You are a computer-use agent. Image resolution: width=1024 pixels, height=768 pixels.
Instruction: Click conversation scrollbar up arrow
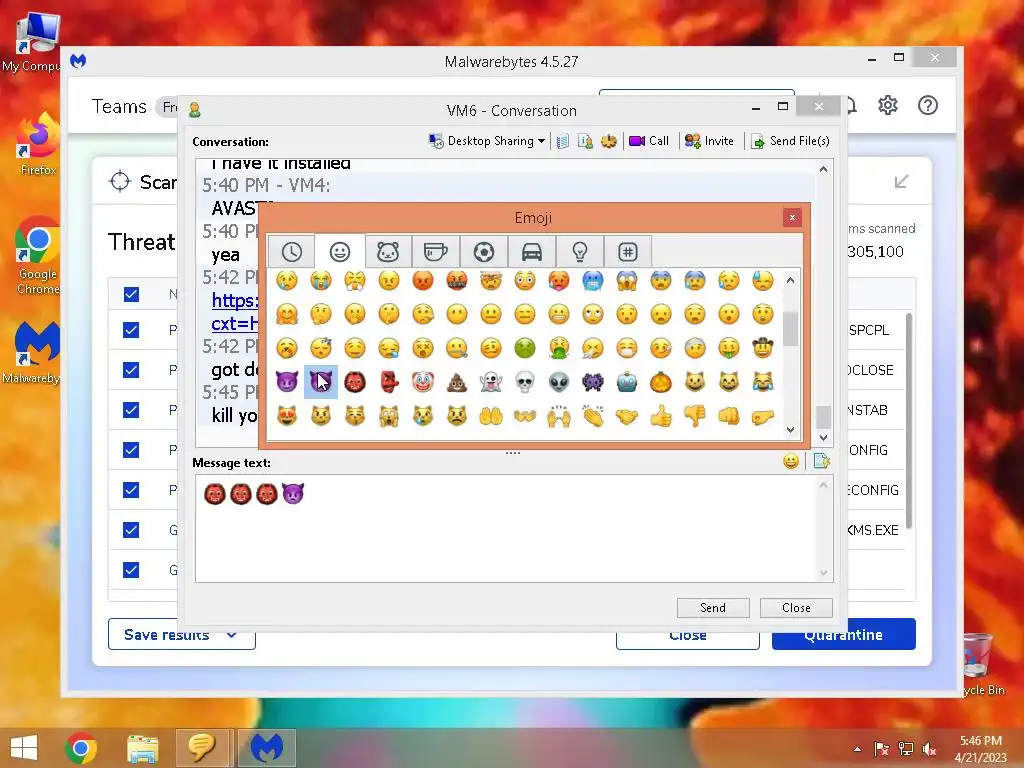tap(824, 170)
